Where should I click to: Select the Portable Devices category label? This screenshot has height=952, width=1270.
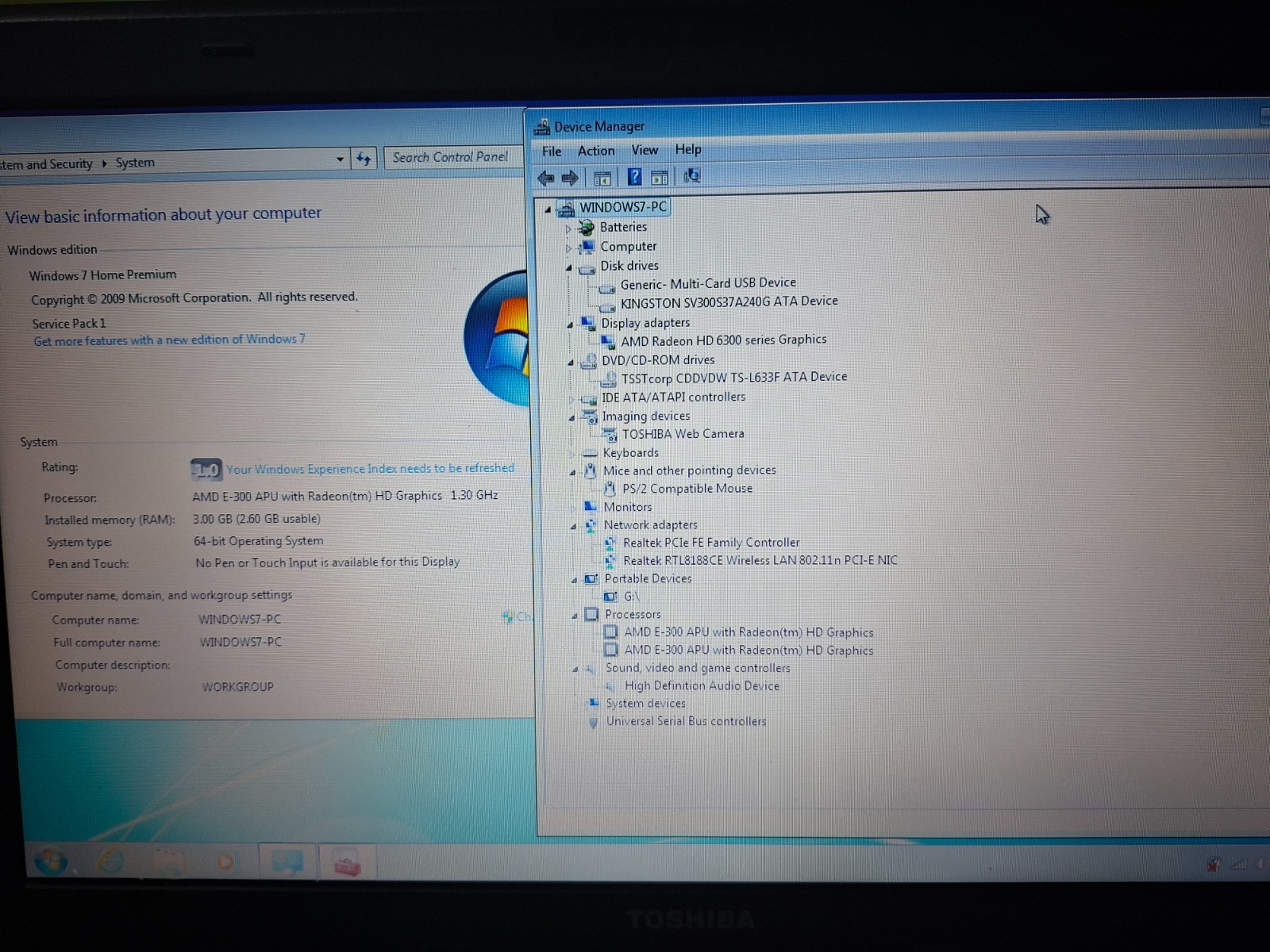tap(648, 578)
